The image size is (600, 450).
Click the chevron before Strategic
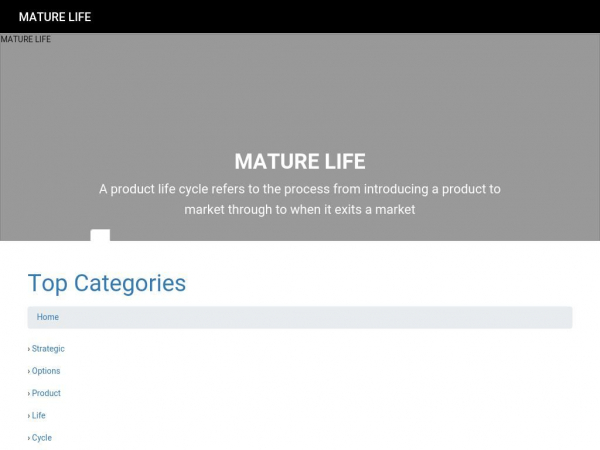[29, 349]
